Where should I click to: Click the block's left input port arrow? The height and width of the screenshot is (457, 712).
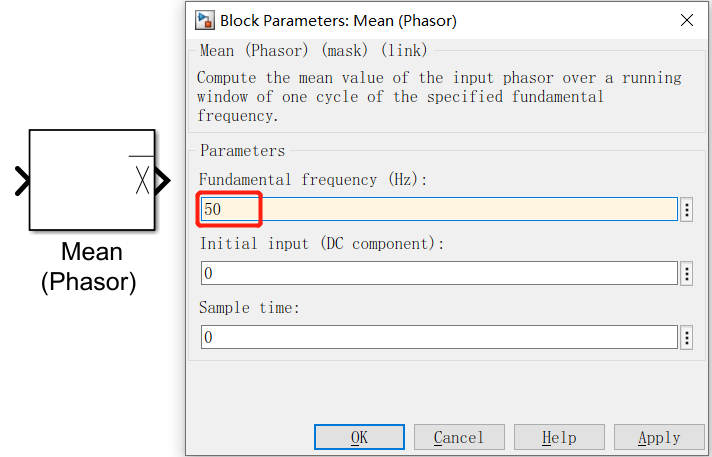click(x=22, y=181)
